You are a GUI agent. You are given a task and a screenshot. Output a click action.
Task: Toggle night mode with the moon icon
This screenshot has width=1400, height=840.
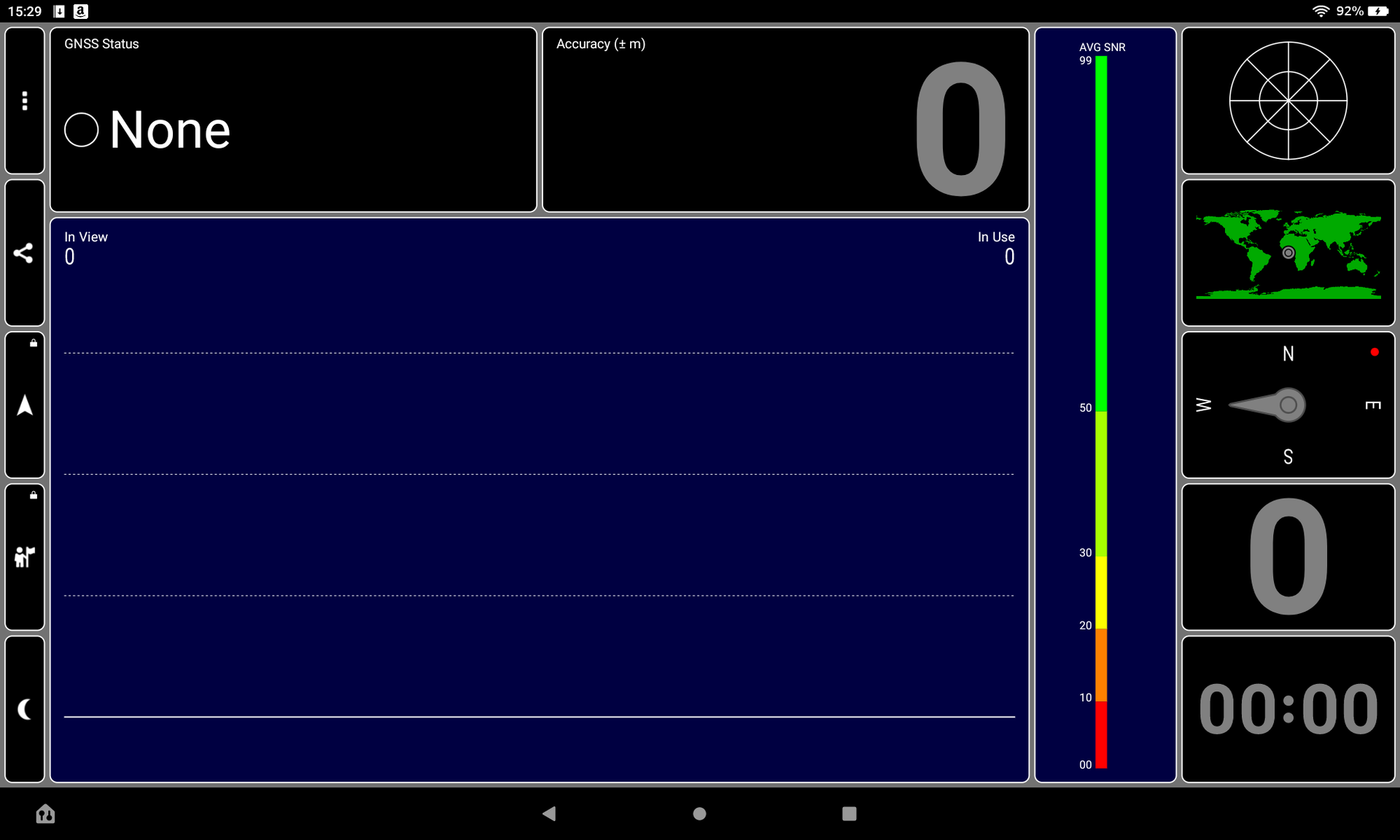[25, 709]
